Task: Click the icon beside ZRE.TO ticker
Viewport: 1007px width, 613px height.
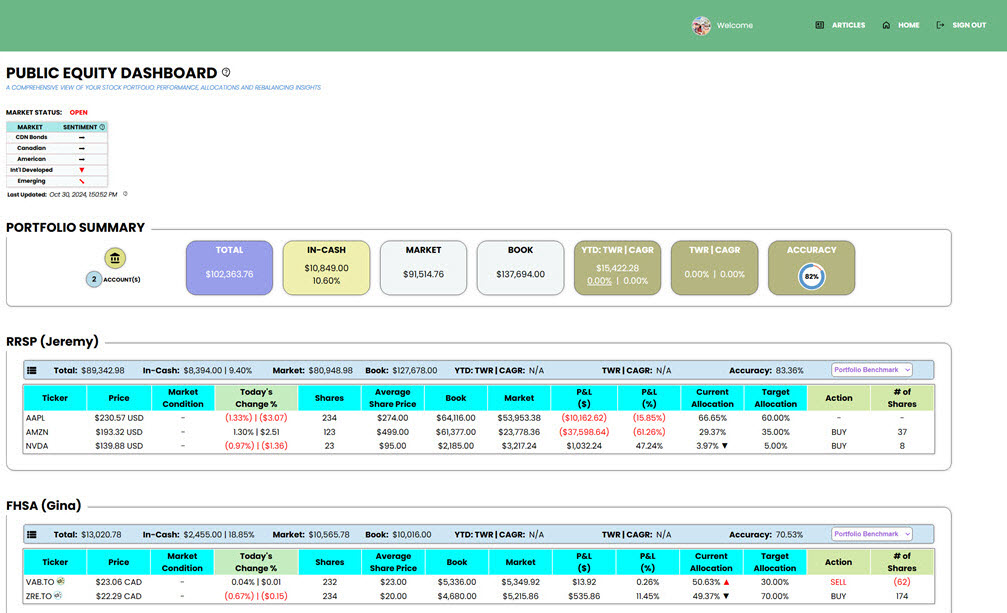Action: (59, 596)
